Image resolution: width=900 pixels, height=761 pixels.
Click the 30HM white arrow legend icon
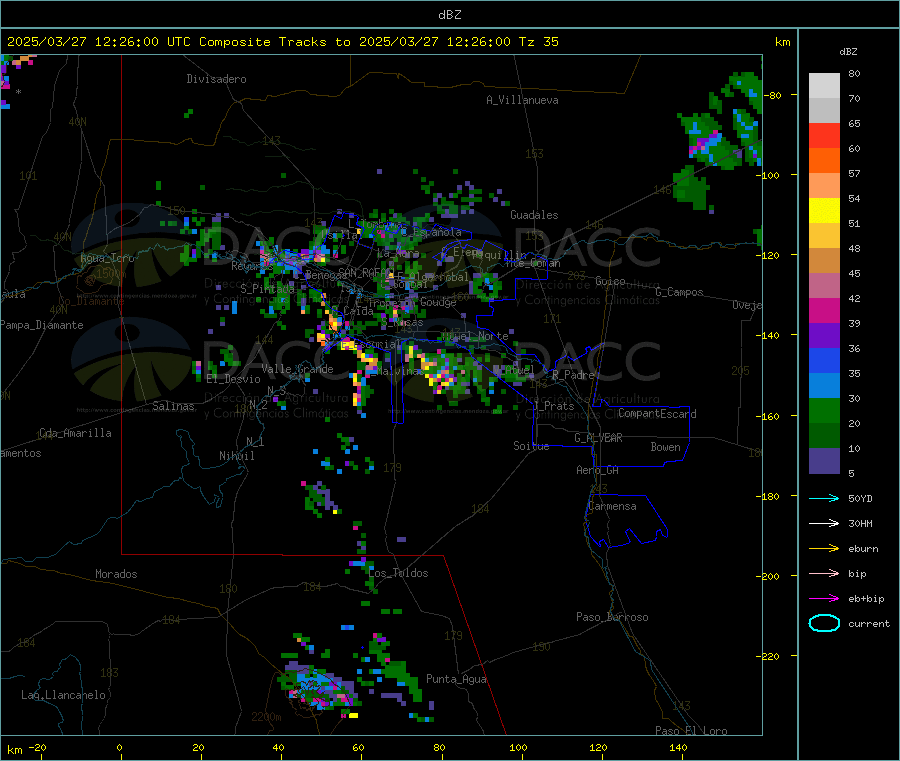(824, 523)
